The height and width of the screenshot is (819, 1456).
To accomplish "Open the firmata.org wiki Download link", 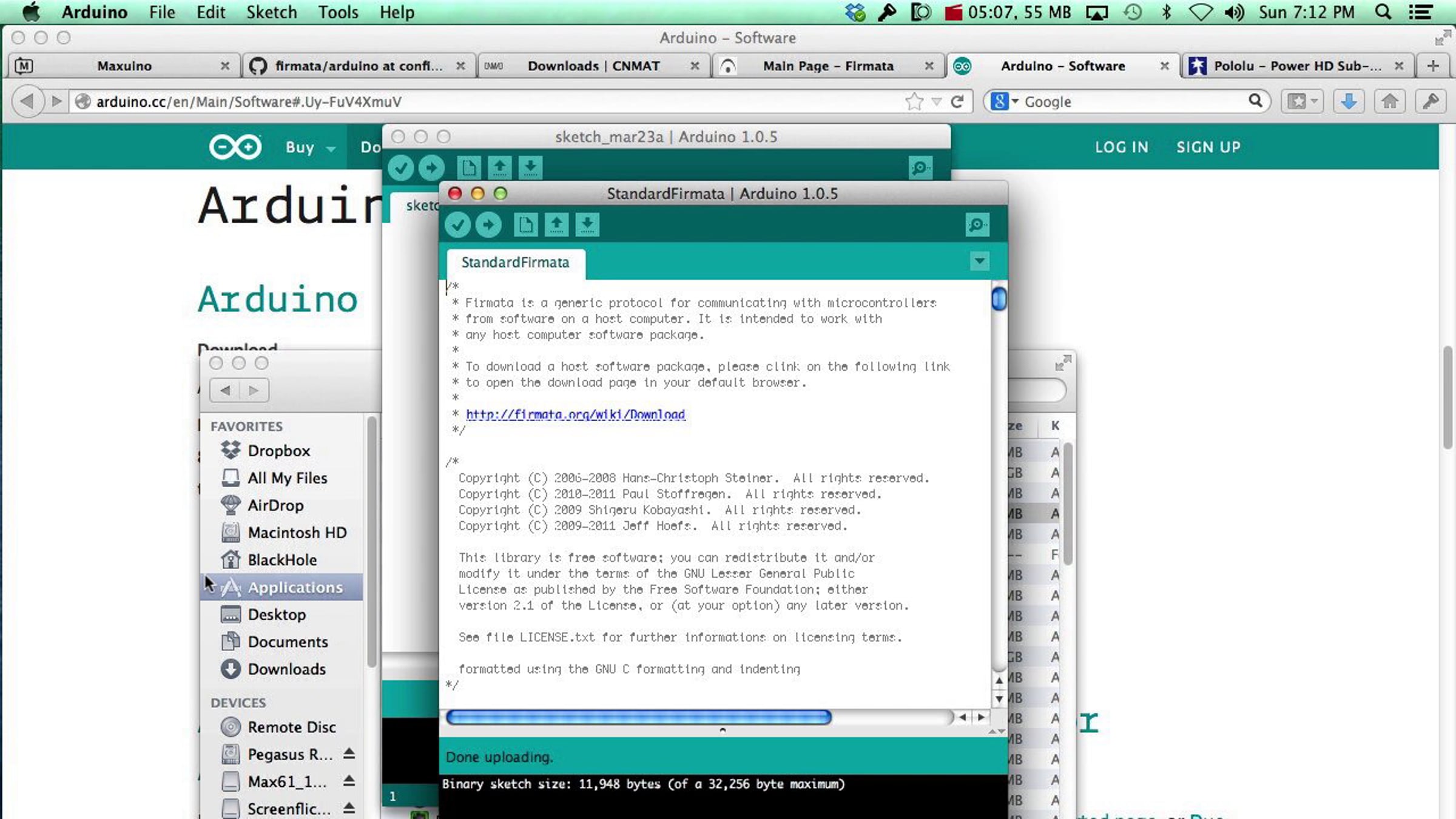I will point(575,414).
